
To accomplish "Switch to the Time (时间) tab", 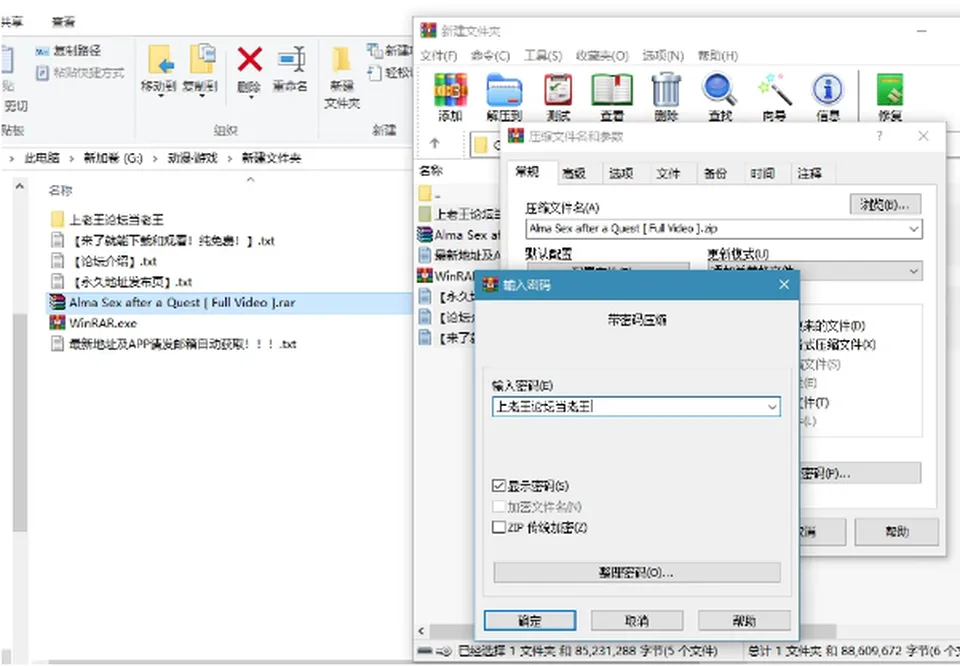I will 762,174.
